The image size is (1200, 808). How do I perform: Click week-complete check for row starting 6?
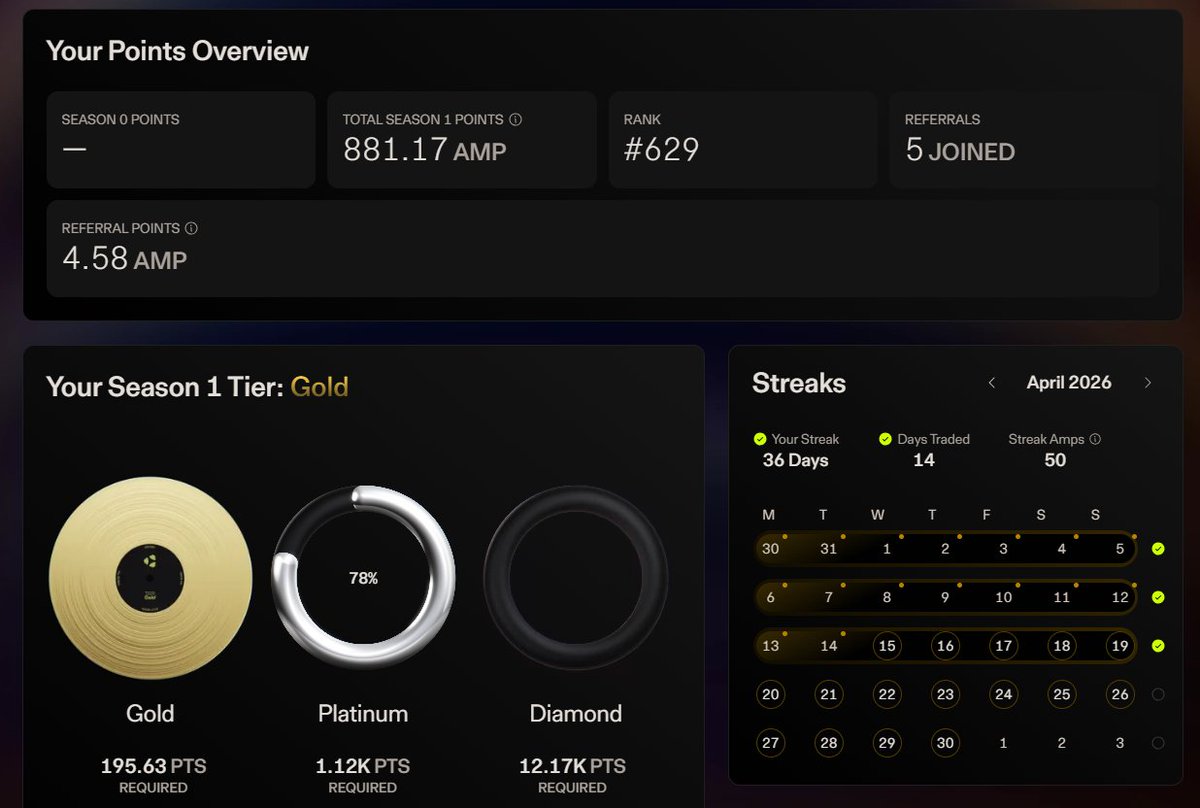(x=1158, y=597)
